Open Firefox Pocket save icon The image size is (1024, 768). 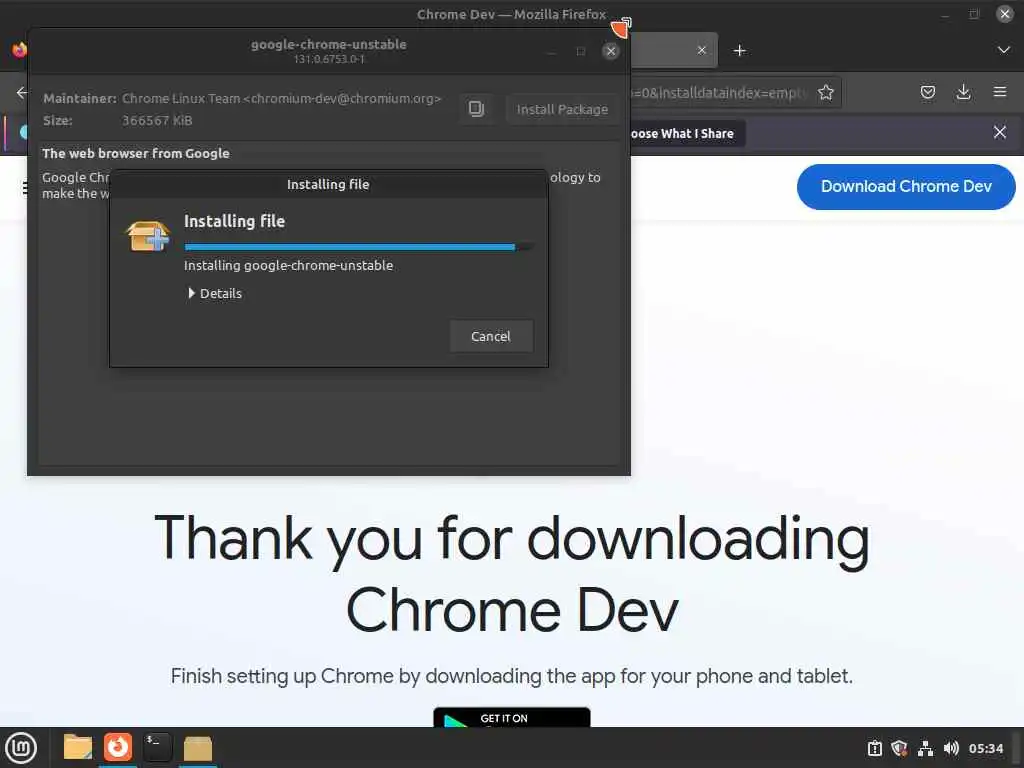coord(927,92)
